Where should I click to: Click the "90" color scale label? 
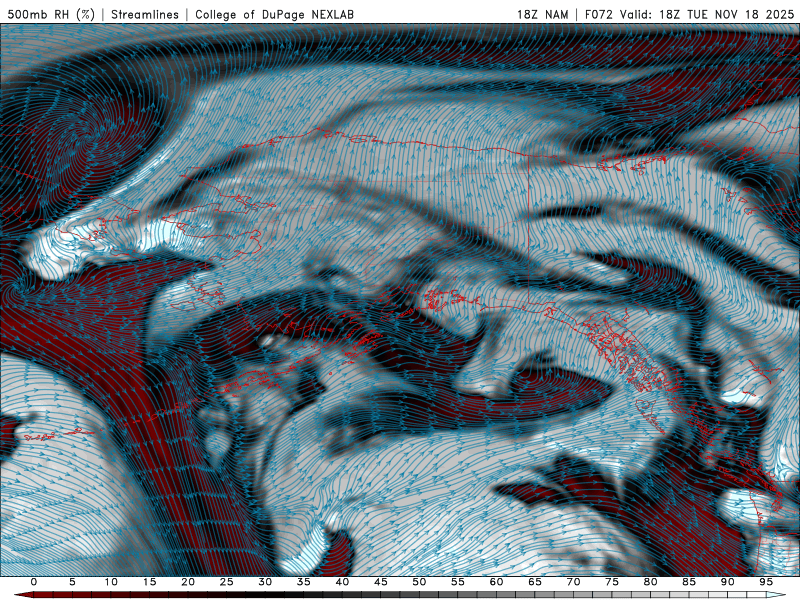click(728, 582)
